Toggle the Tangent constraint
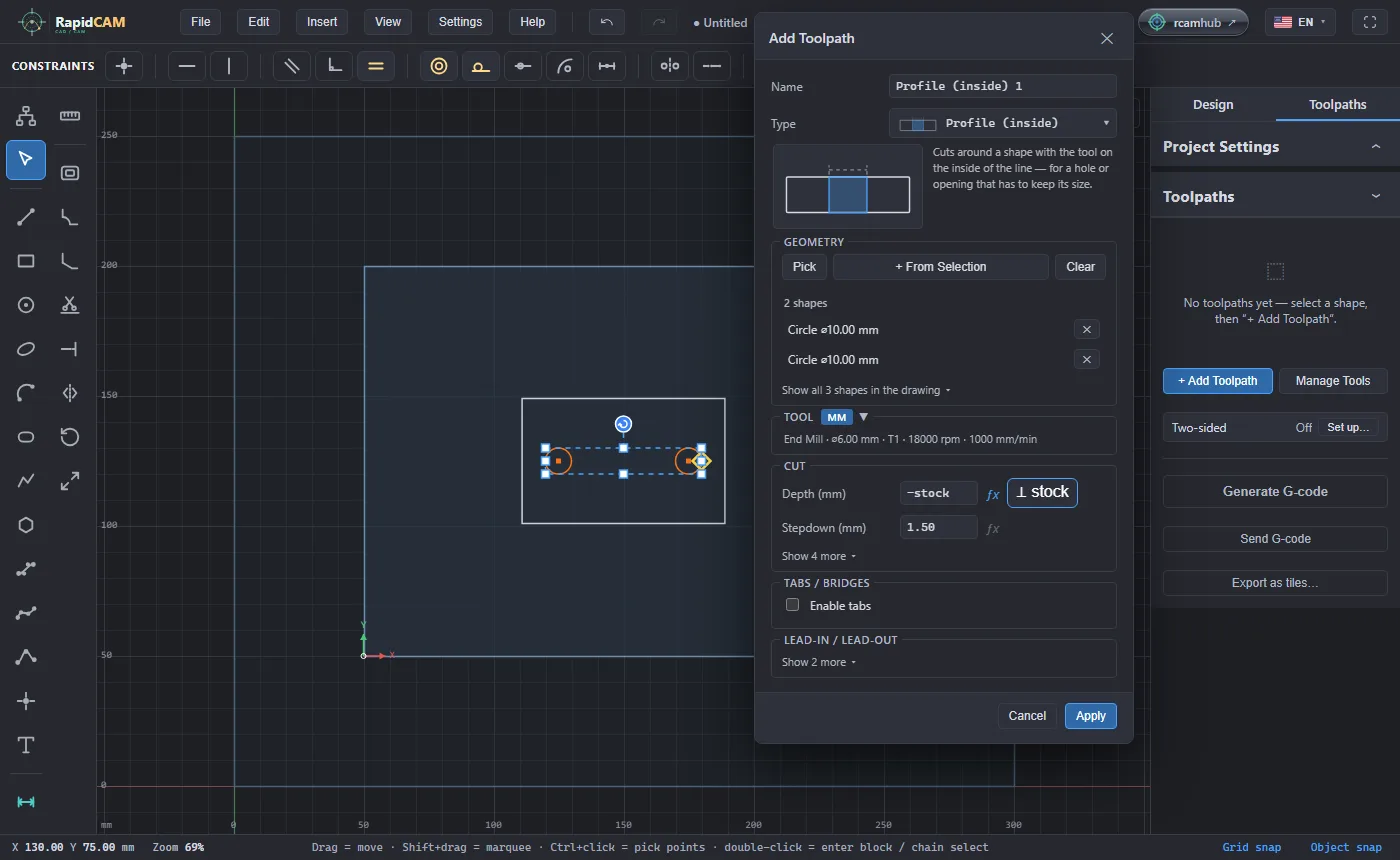 point(481,66)
